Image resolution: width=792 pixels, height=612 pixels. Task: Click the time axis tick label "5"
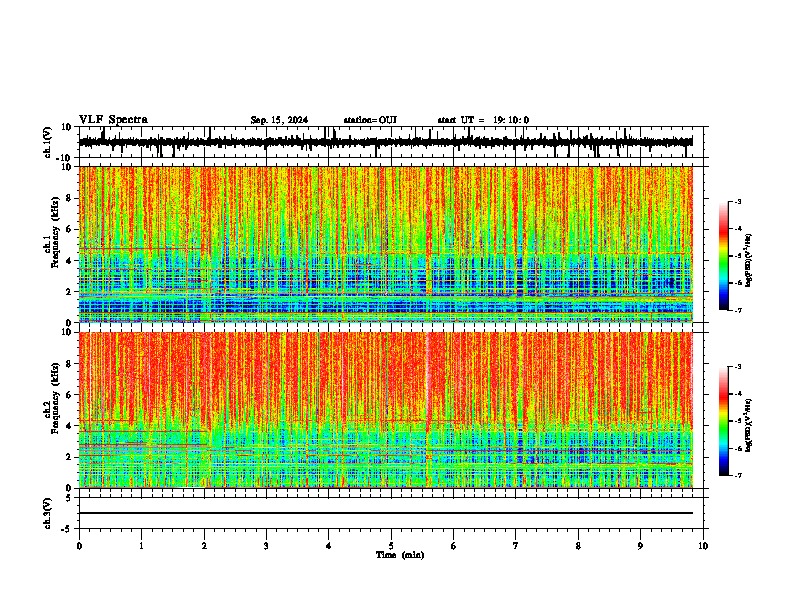pyautogui.click(x=391, y=546)
